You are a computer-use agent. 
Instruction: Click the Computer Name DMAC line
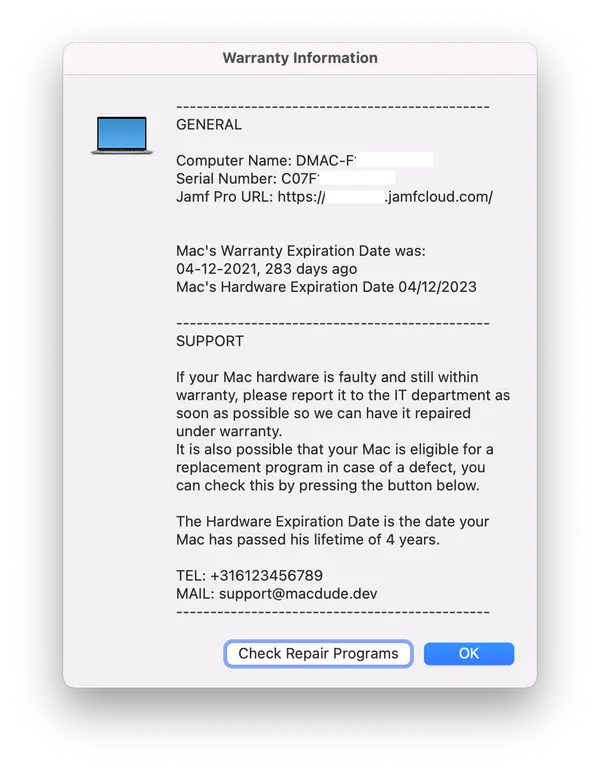(304, 160)
